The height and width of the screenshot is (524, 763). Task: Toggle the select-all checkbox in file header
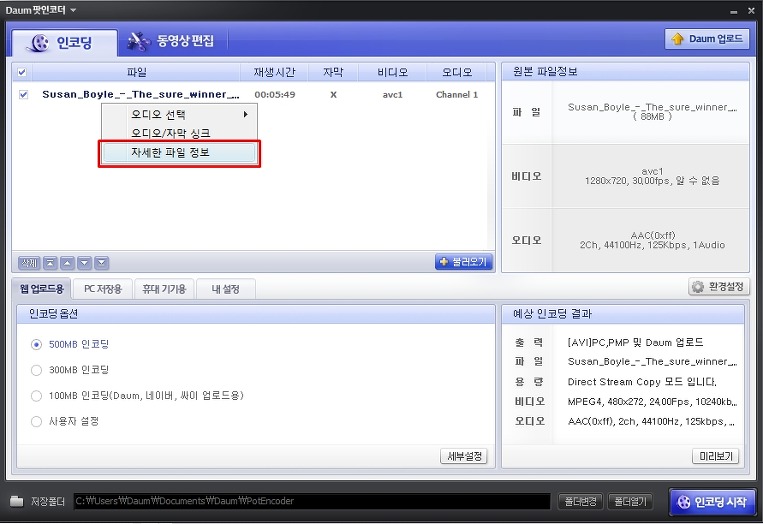click(x=23, y=73)
